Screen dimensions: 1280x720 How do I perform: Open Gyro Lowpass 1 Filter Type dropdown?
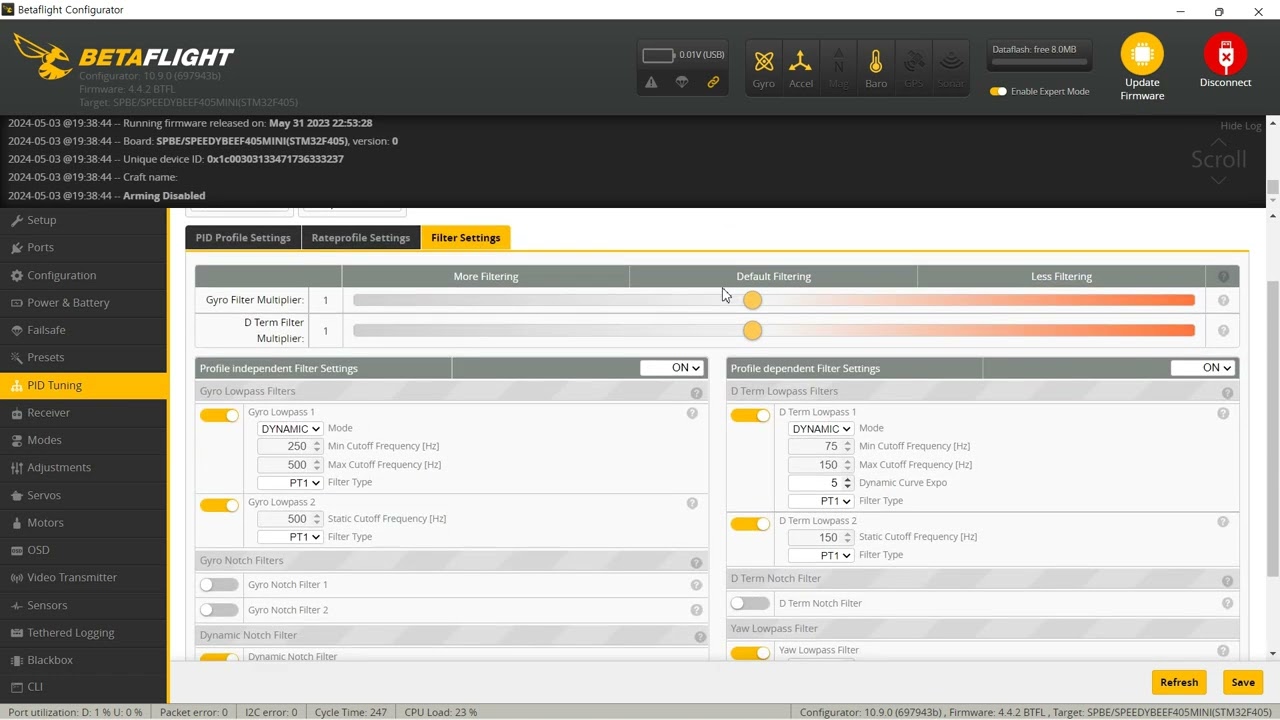[290, 483]
